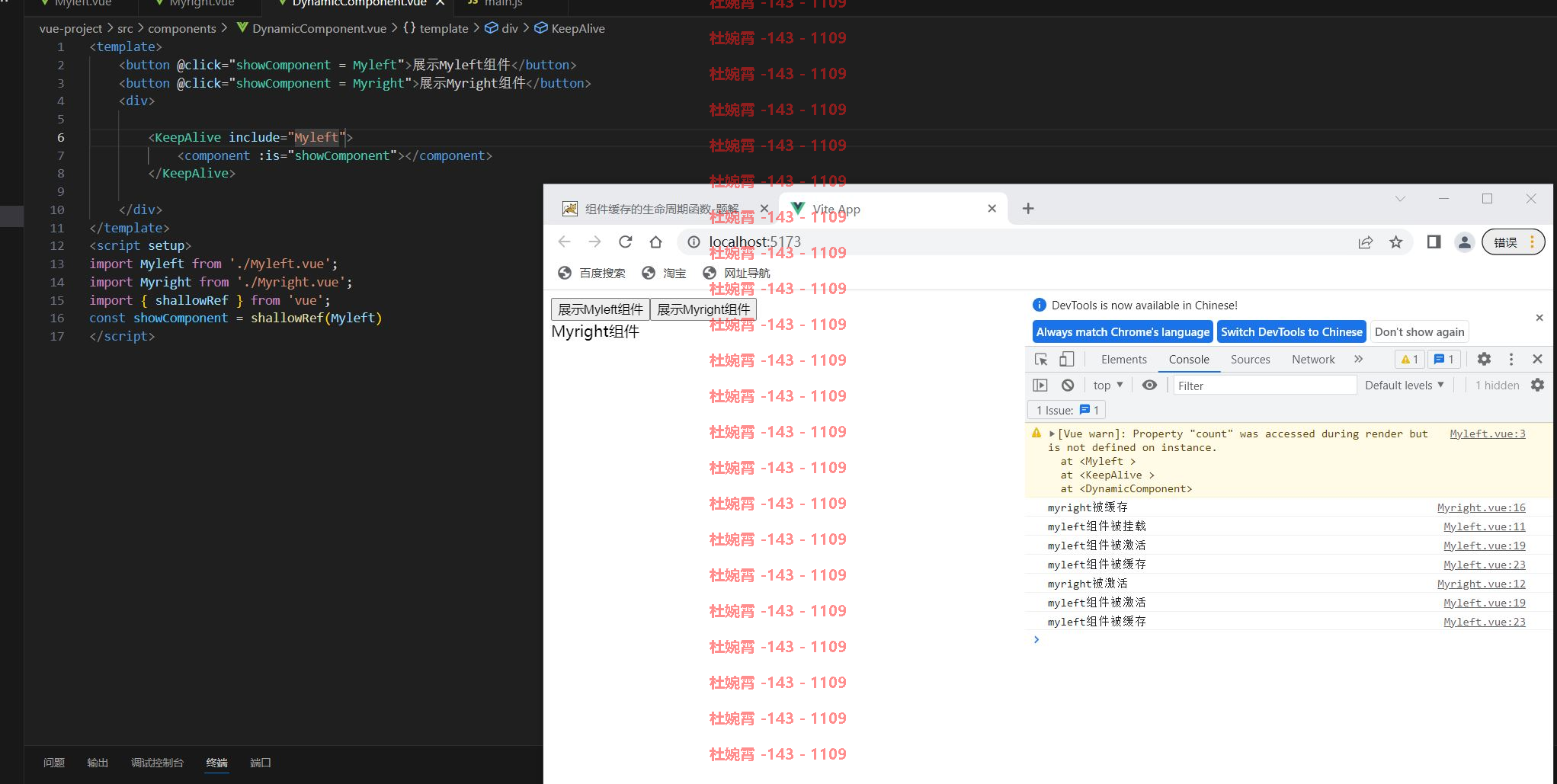
Task: Switch to the Network tab
Action: tap(1313, 360)
